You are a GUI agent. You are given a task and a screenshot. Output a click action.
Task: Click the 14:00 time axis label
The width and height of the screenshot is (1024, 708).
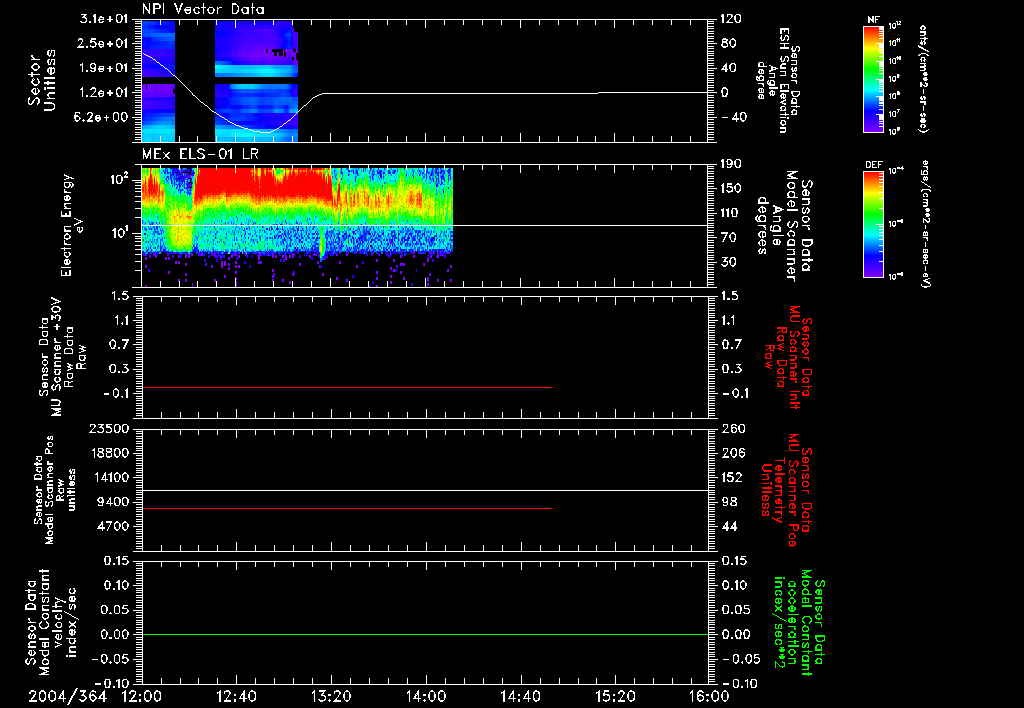click(x=426, y=696)
